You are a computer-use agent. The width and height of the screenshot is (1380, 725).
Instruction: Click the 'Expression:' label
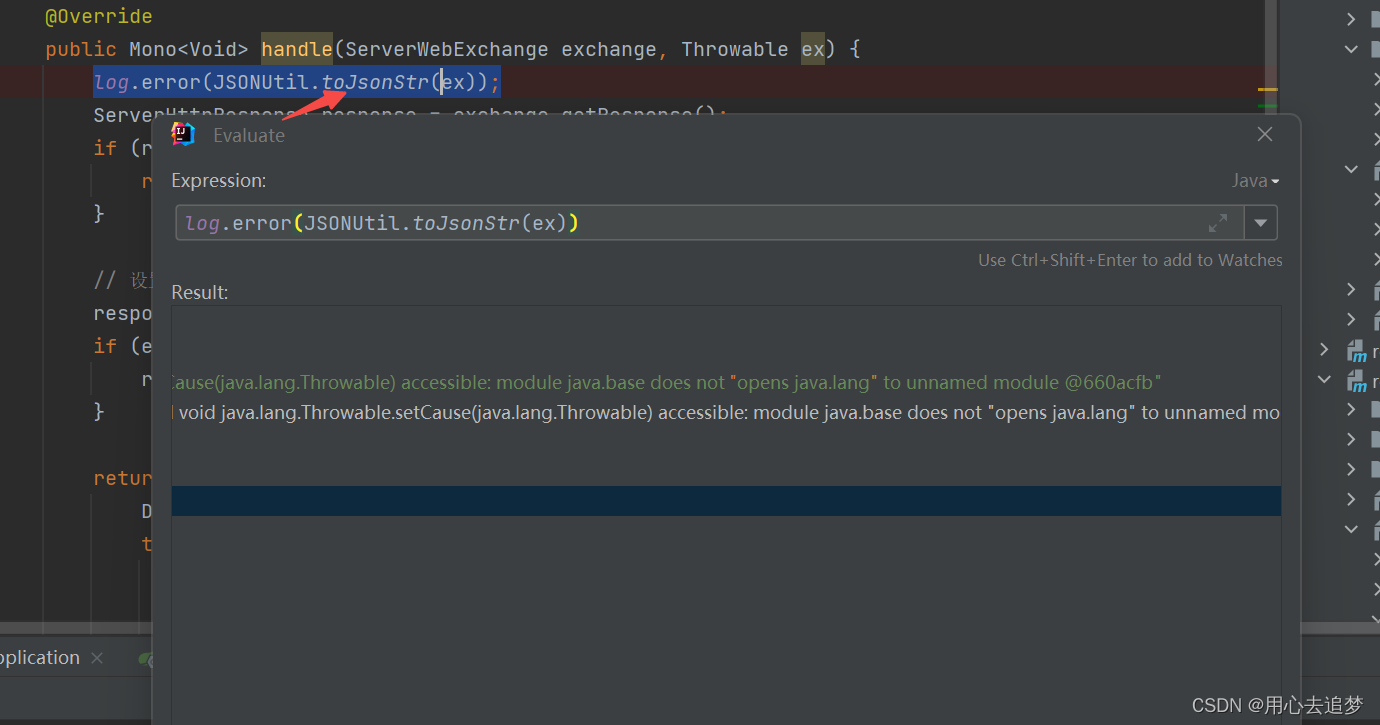click(219, 181)
